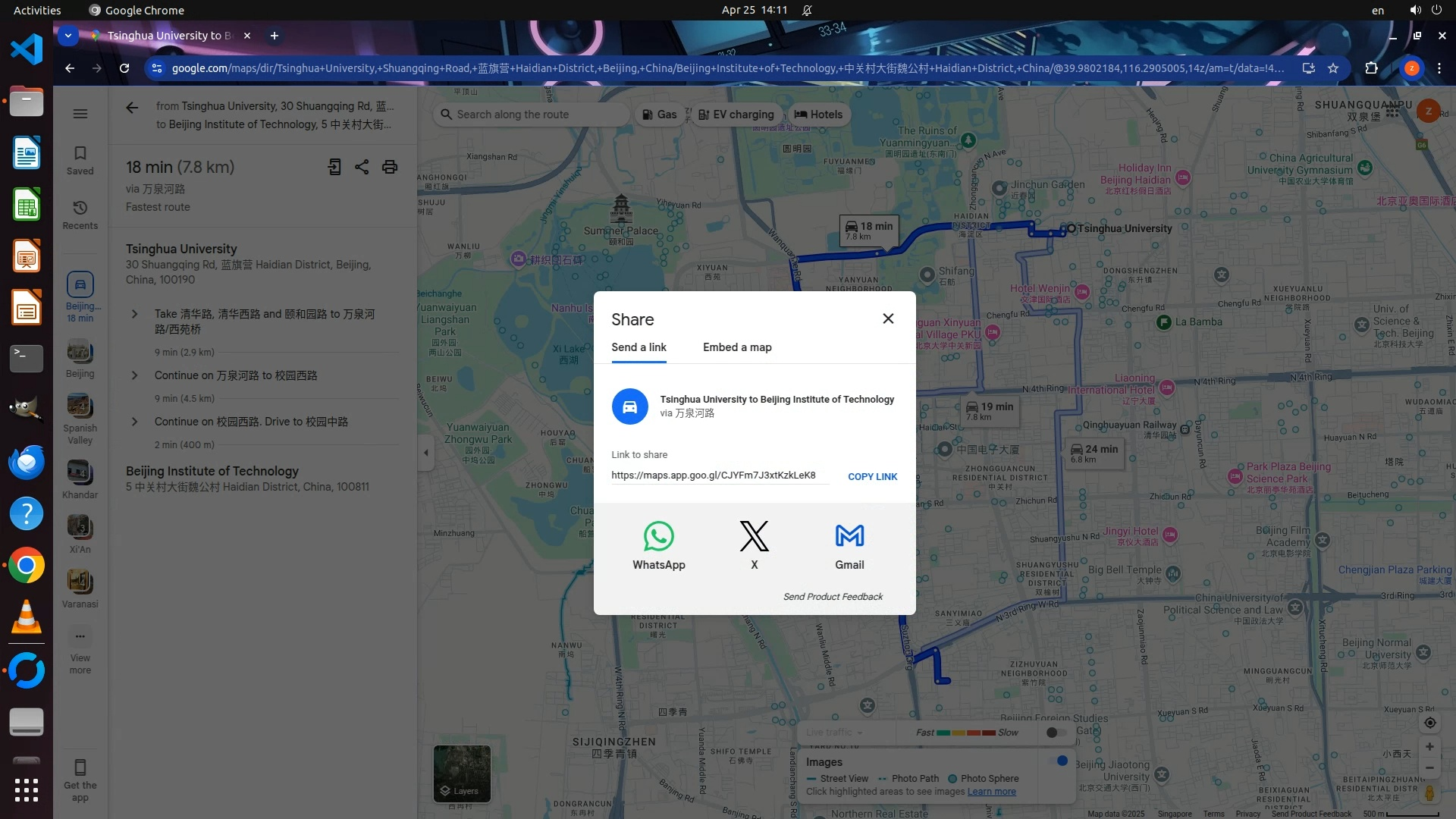The height and width of the screenshot is (819, 1456).
Task: Open the Live traffic dropdown
Action: click(834, 733)
